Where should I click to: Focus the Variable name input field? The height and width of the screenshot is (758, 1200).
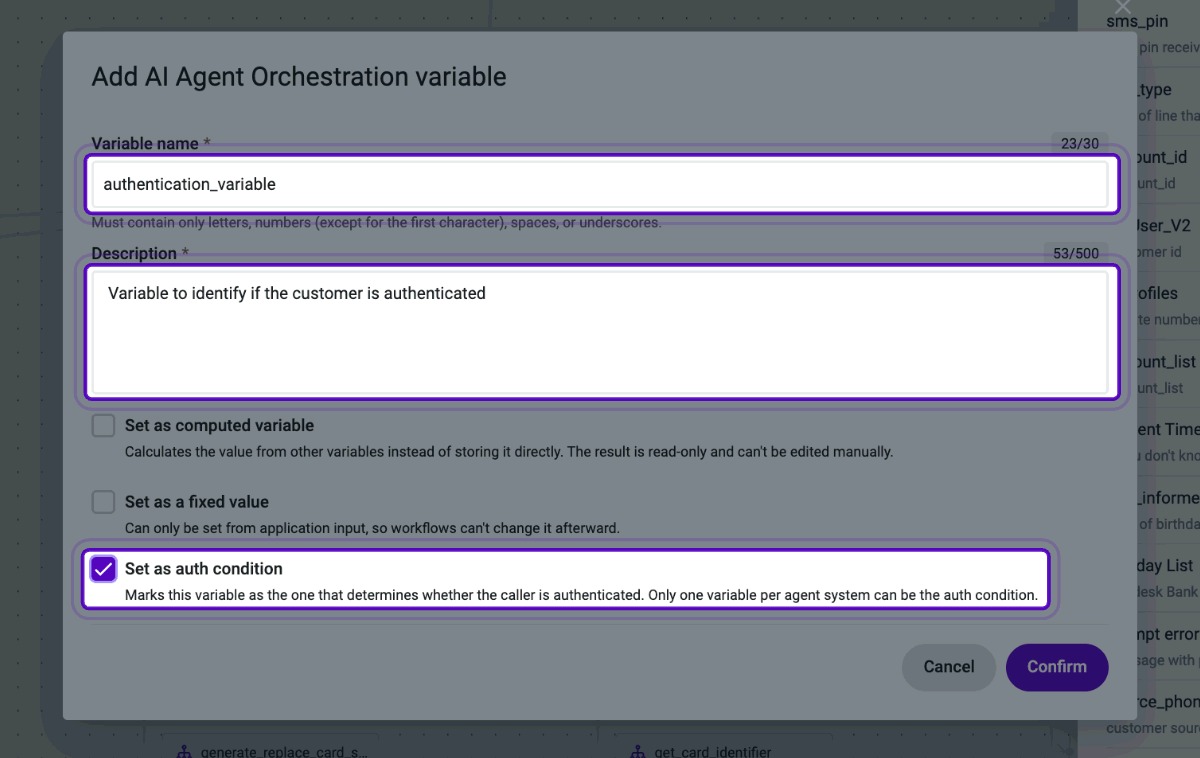[601, 184]
